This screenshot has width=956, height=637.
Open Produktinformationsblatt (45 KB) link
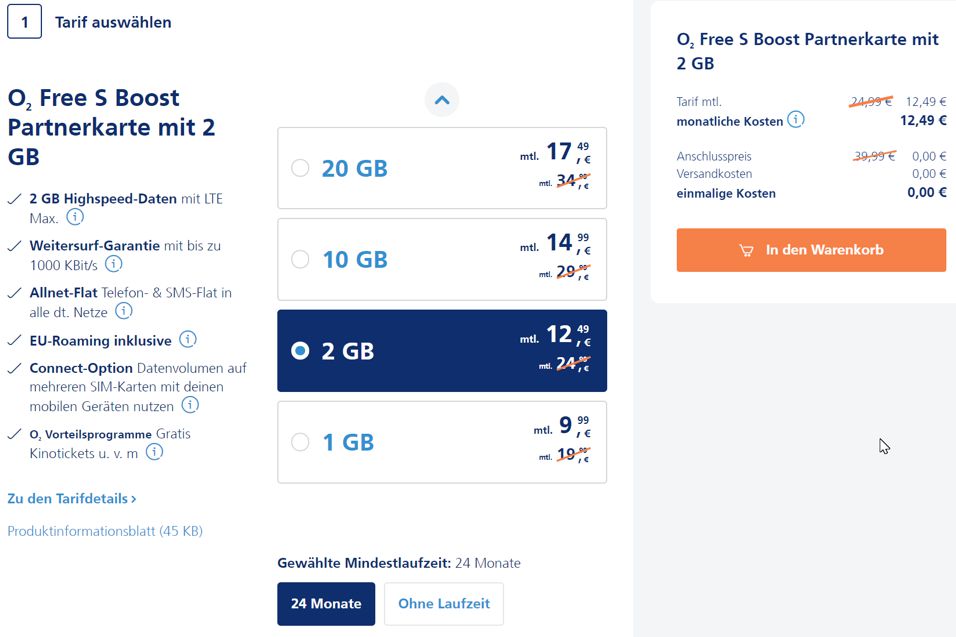coord(105,531)
